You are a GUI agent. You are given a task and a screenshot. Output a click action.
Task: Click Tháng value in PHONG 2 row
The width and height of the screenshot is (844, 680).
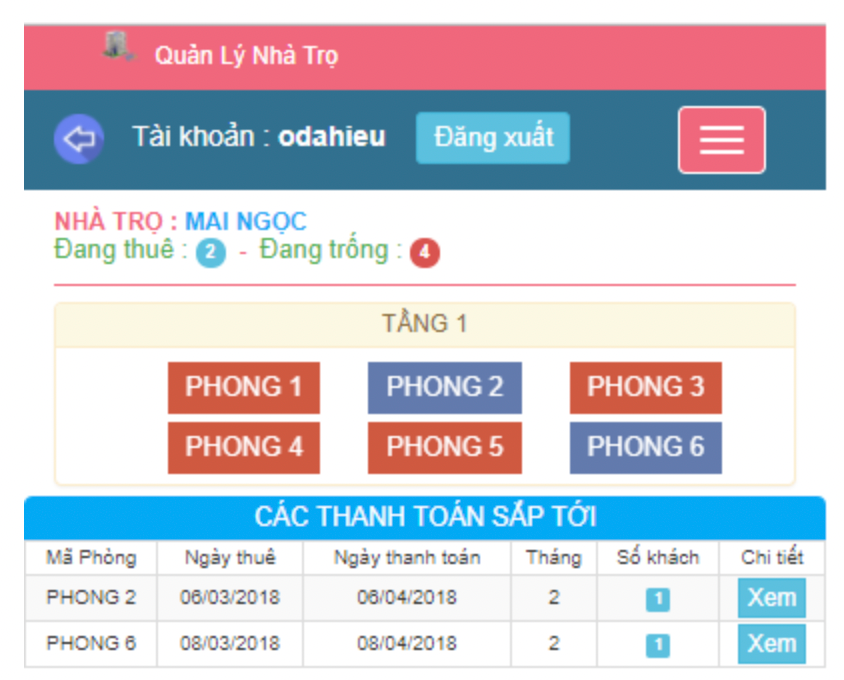click(554, 598)
